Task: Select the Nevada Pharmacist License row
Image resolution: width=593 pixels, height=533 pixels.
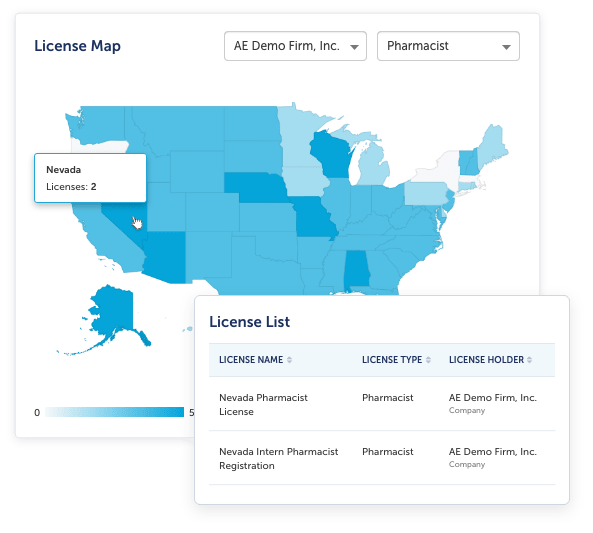Action: tap(382, 404)
